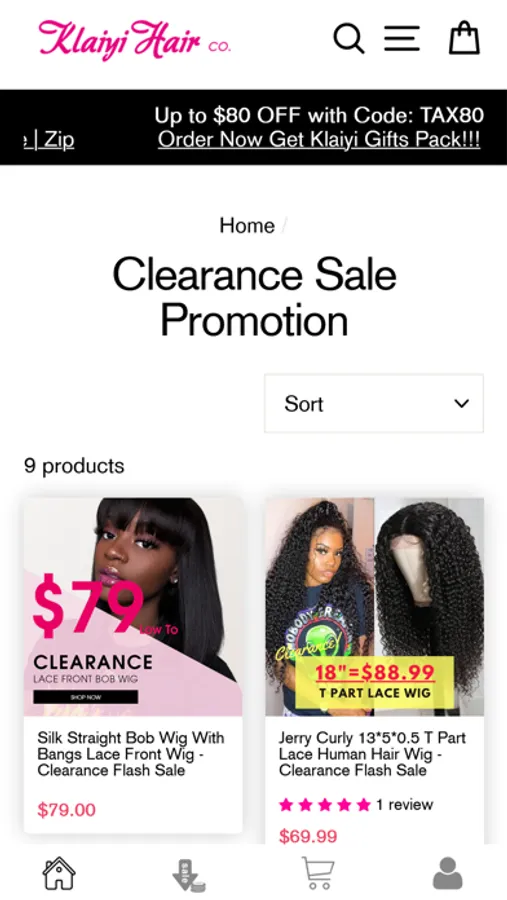The image size is (507, 900).
Task: Click the Sort dropdown chevron arrow
Action: [x=462, y=404]
